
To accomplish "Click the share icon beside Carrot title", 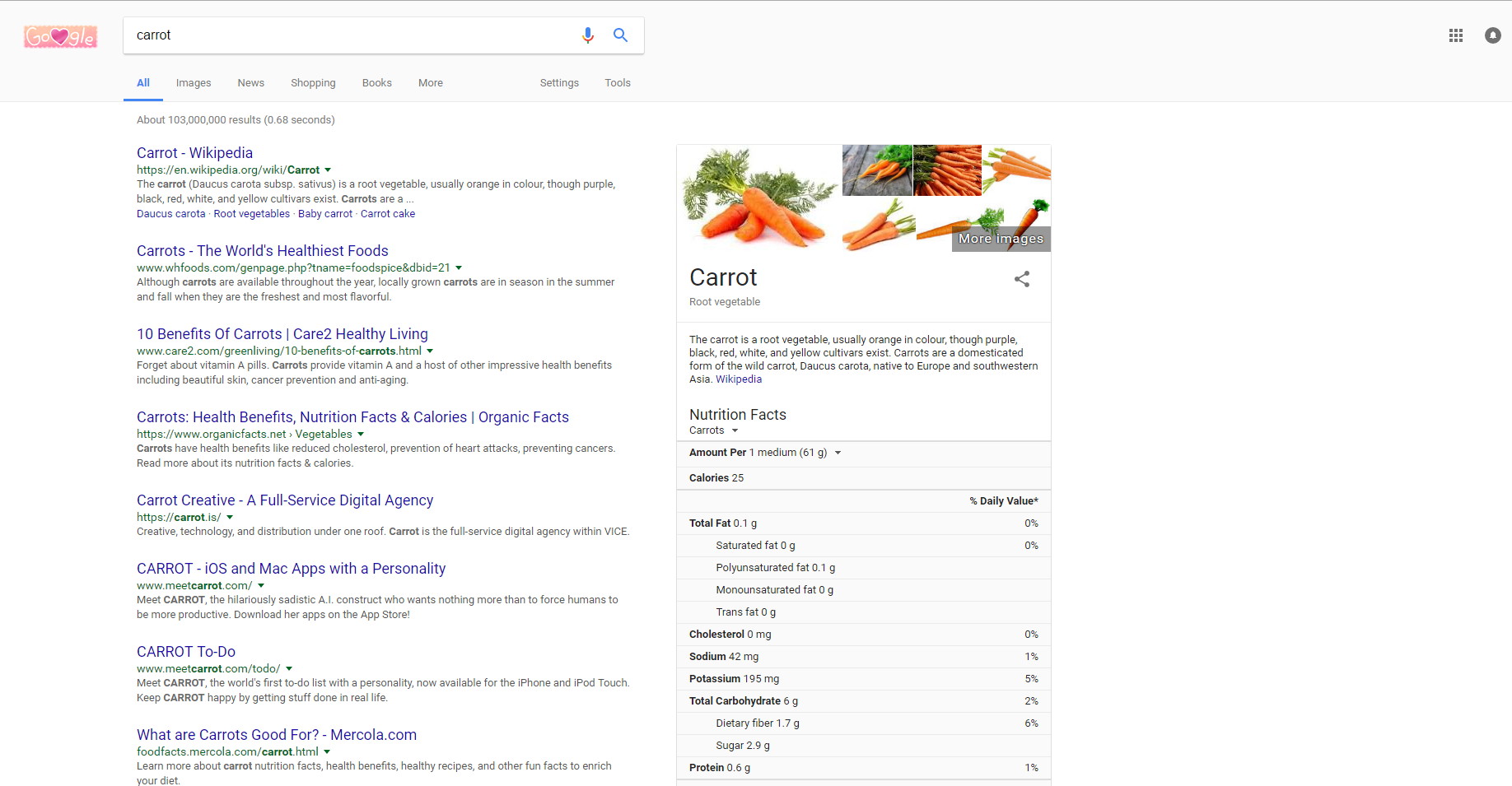I will 1021,279.
